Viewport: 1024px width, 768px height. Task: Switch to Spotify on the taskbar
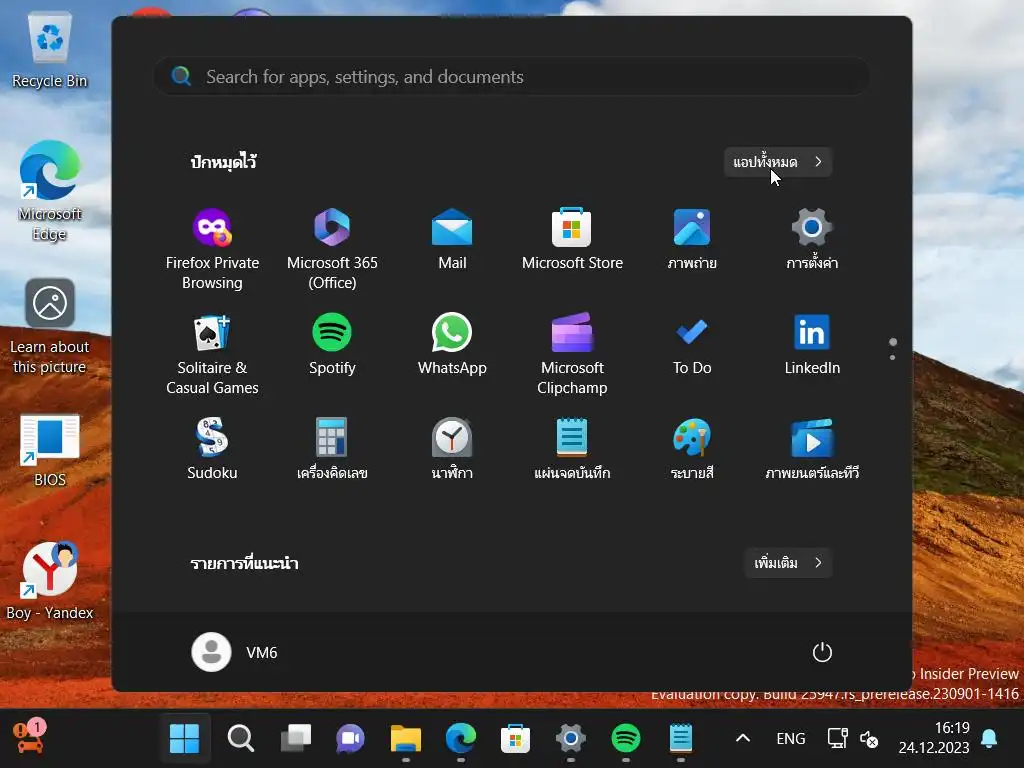coord(626,739)
